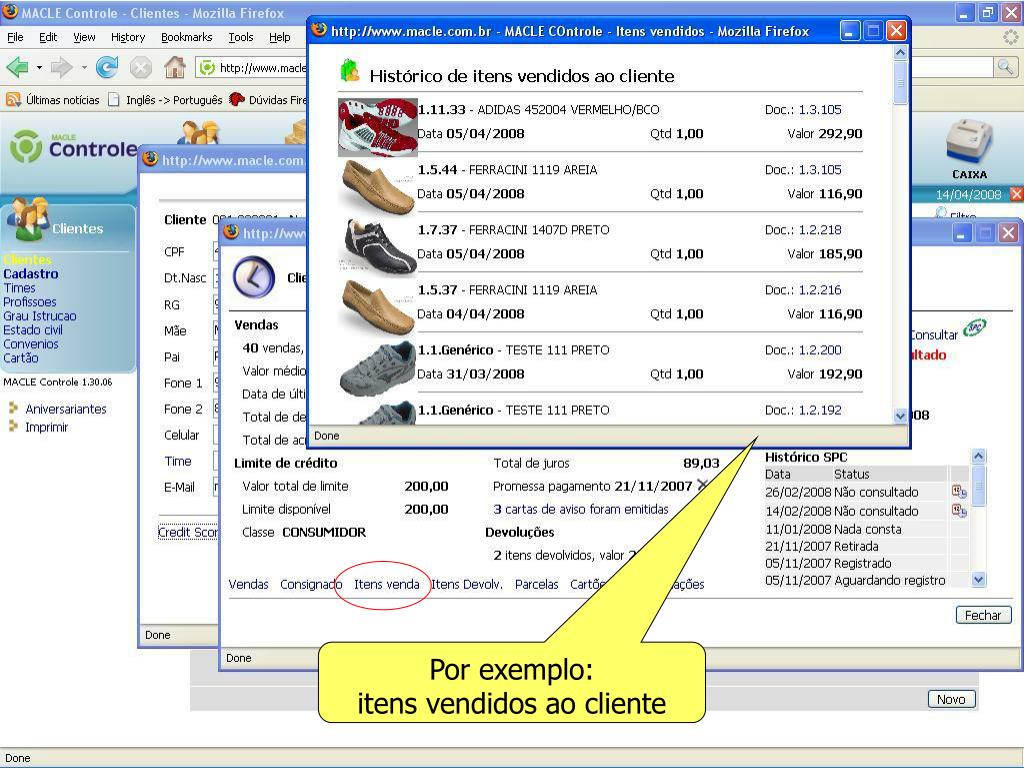Click the SPC icon on the 26/02/2008 row
The height and width of the screenshot is (768, 1024).
959,492
